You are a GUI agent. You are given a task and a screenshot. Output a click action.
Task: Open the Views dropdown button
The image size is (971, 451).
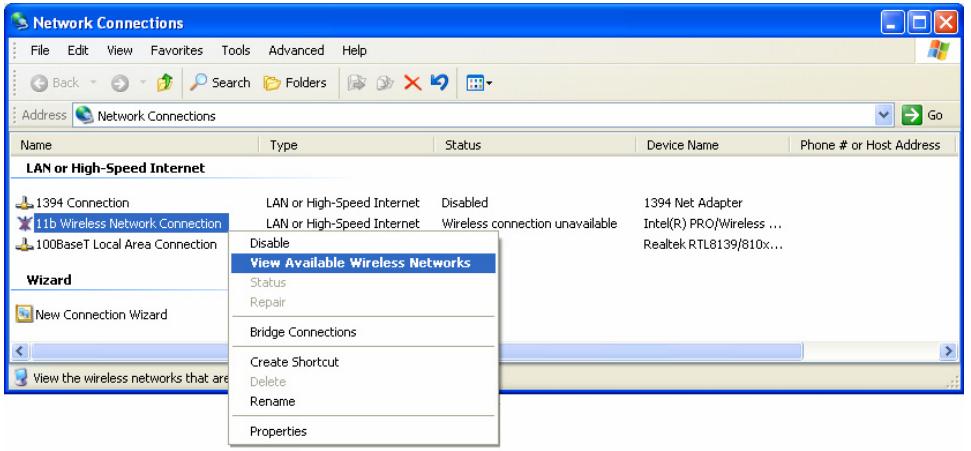click(479, 83)
